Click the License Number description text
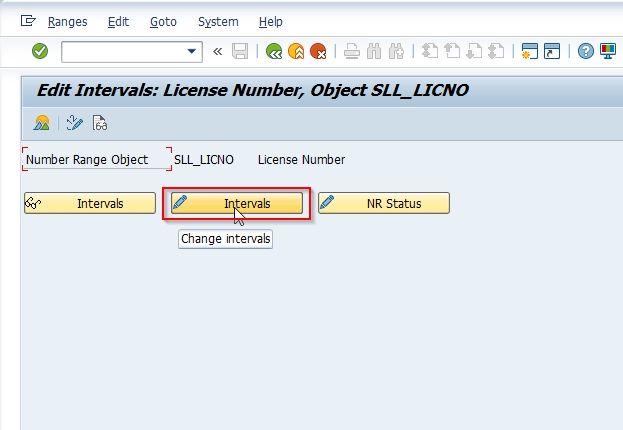The height and width of the screenshot is (430, 623). click(x=302, y=160)
